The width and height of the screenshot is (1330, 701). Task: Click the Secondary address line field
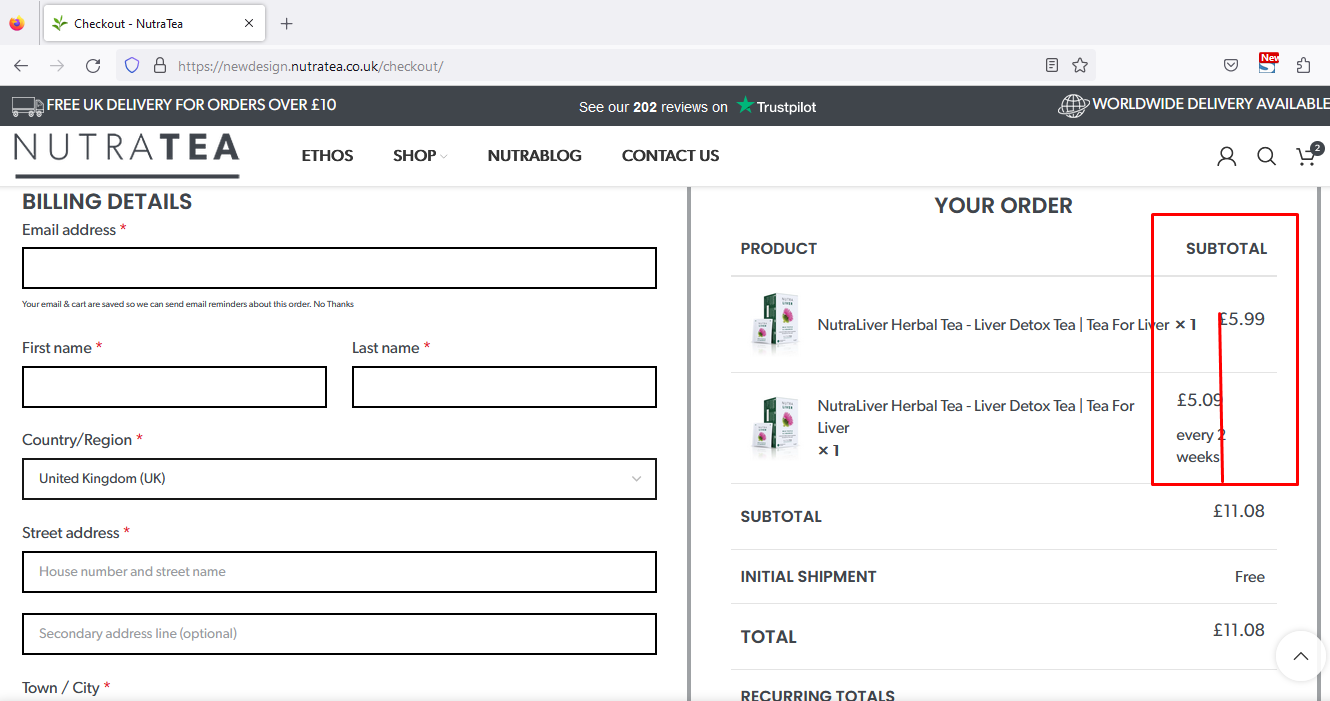point(339,634)
